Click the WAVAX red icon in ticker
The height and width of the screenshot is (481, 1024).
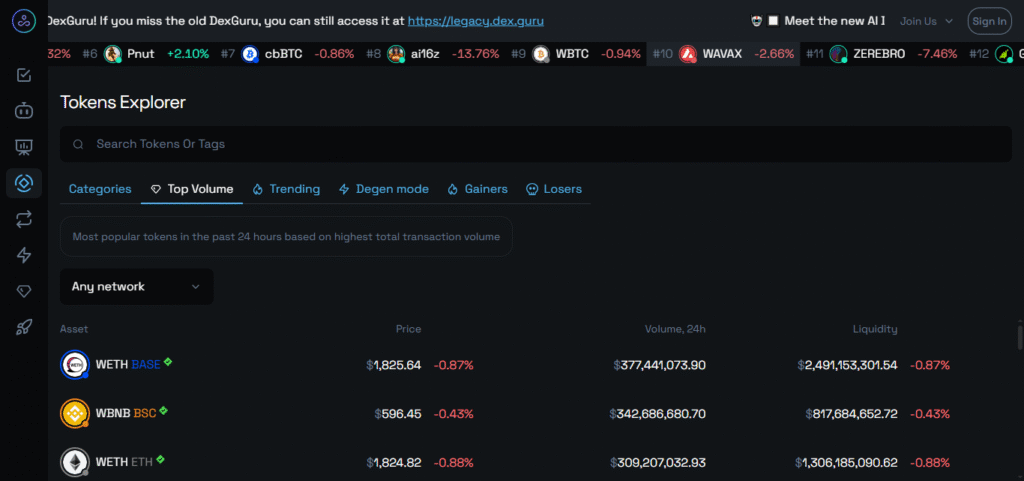pos(687,54)
